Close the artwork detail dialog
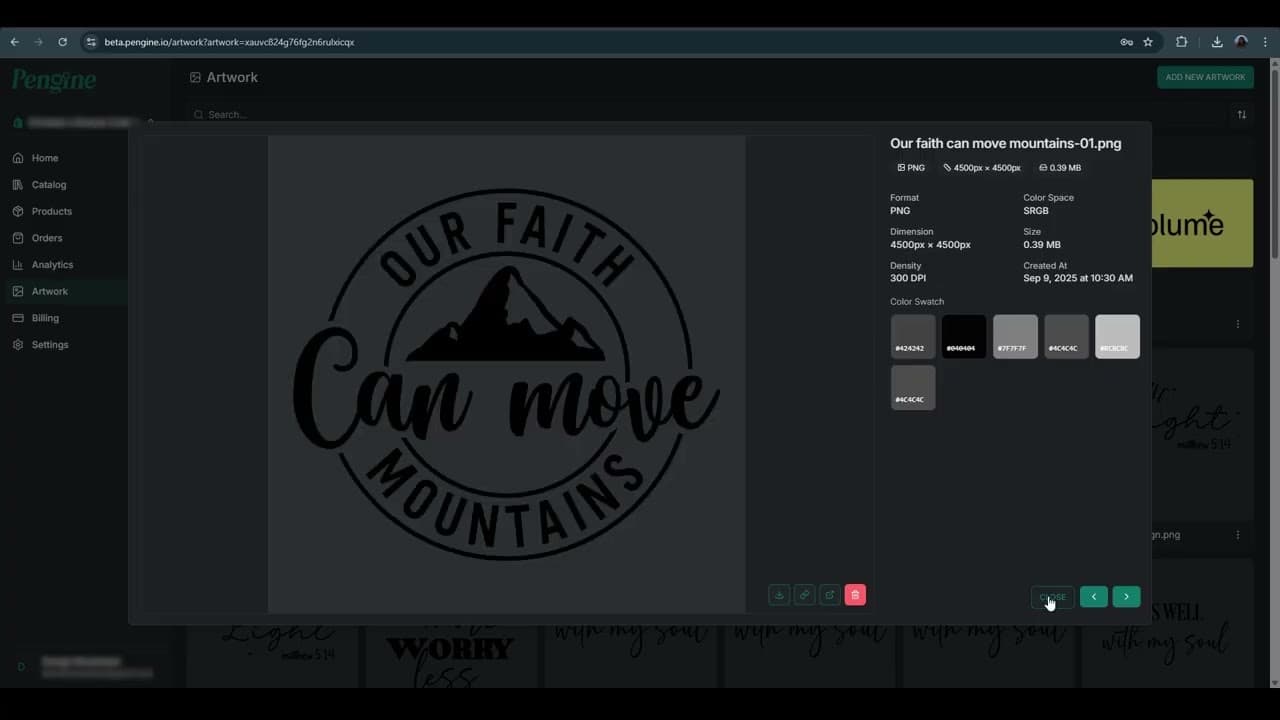 pyautogui.click(x=1052, y=597)
